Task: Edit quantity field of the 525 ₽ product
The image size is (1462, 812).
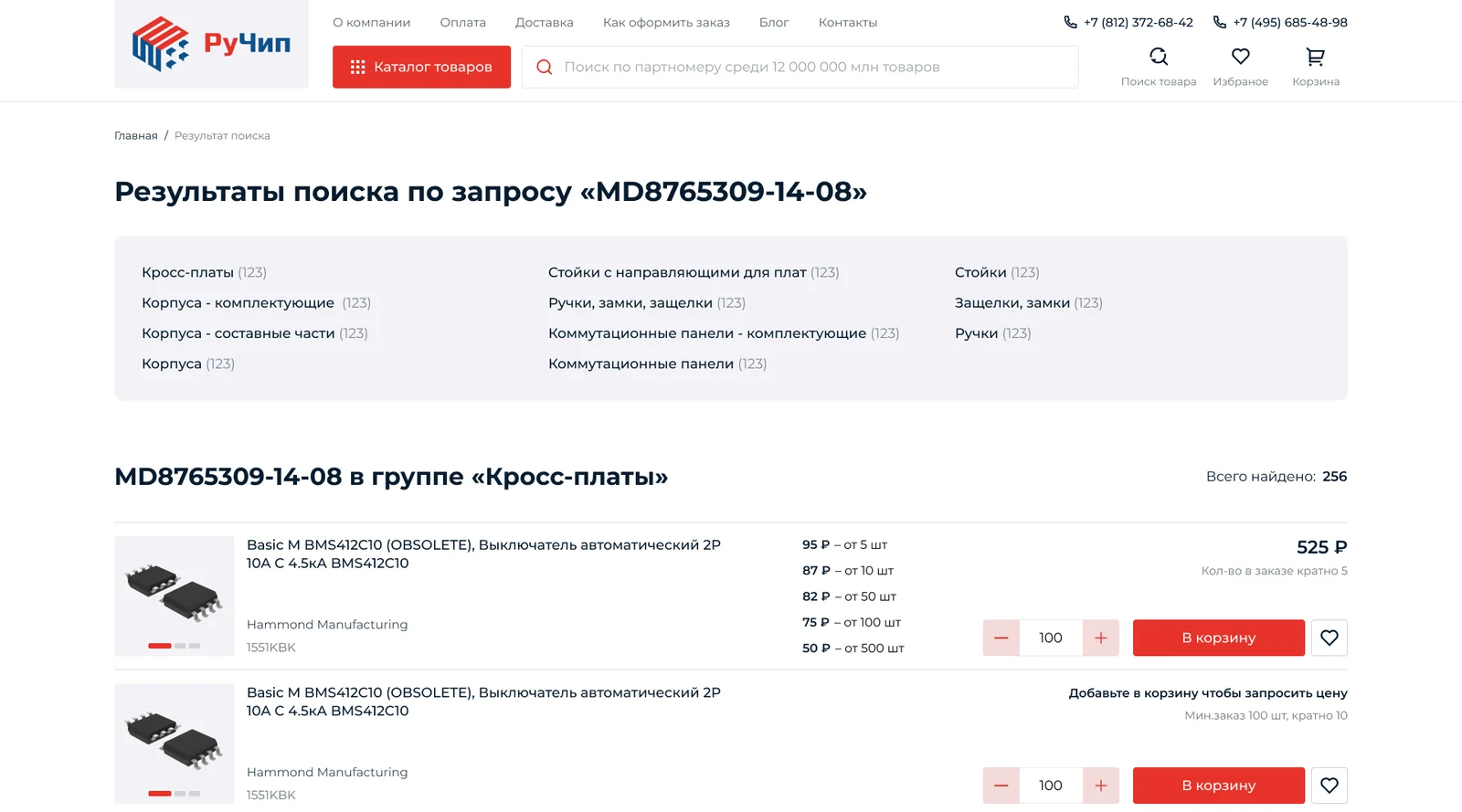Action: point(1051,638)
